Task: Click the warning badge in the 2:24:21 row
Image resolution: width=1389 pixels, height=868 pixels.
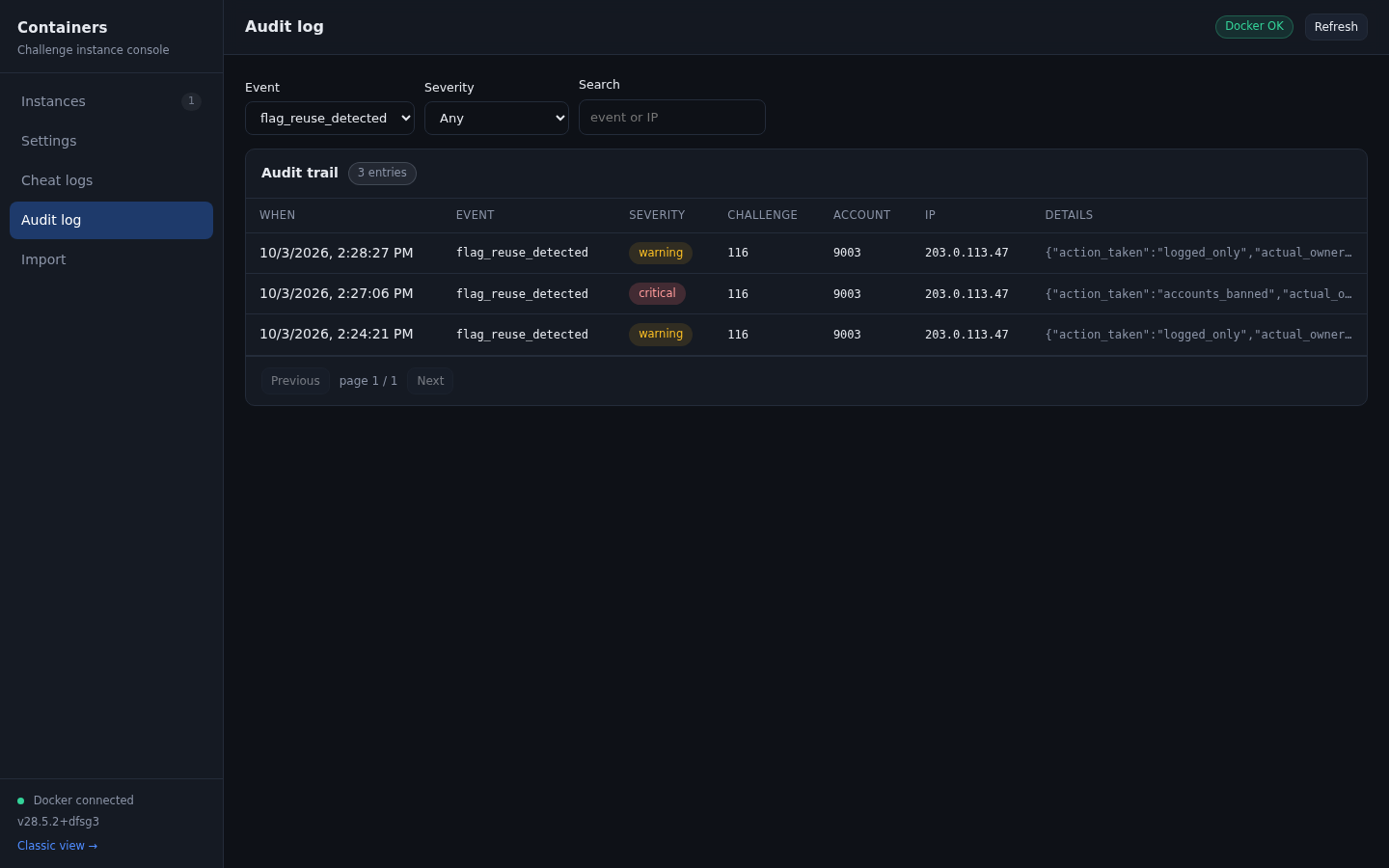Action: (x=661, y=334)
